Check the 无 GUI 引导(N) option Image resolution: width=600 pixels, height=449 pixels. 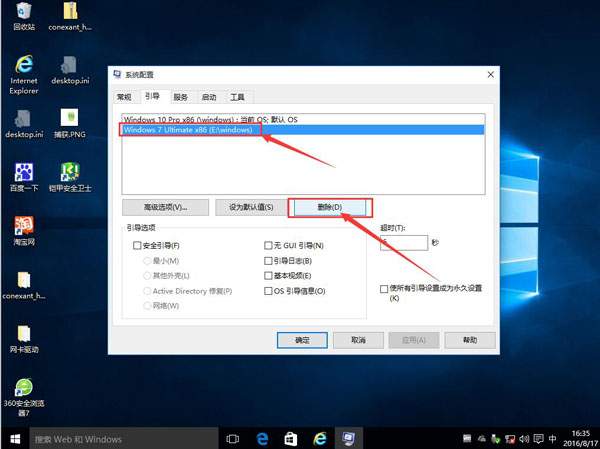point(268,245)
